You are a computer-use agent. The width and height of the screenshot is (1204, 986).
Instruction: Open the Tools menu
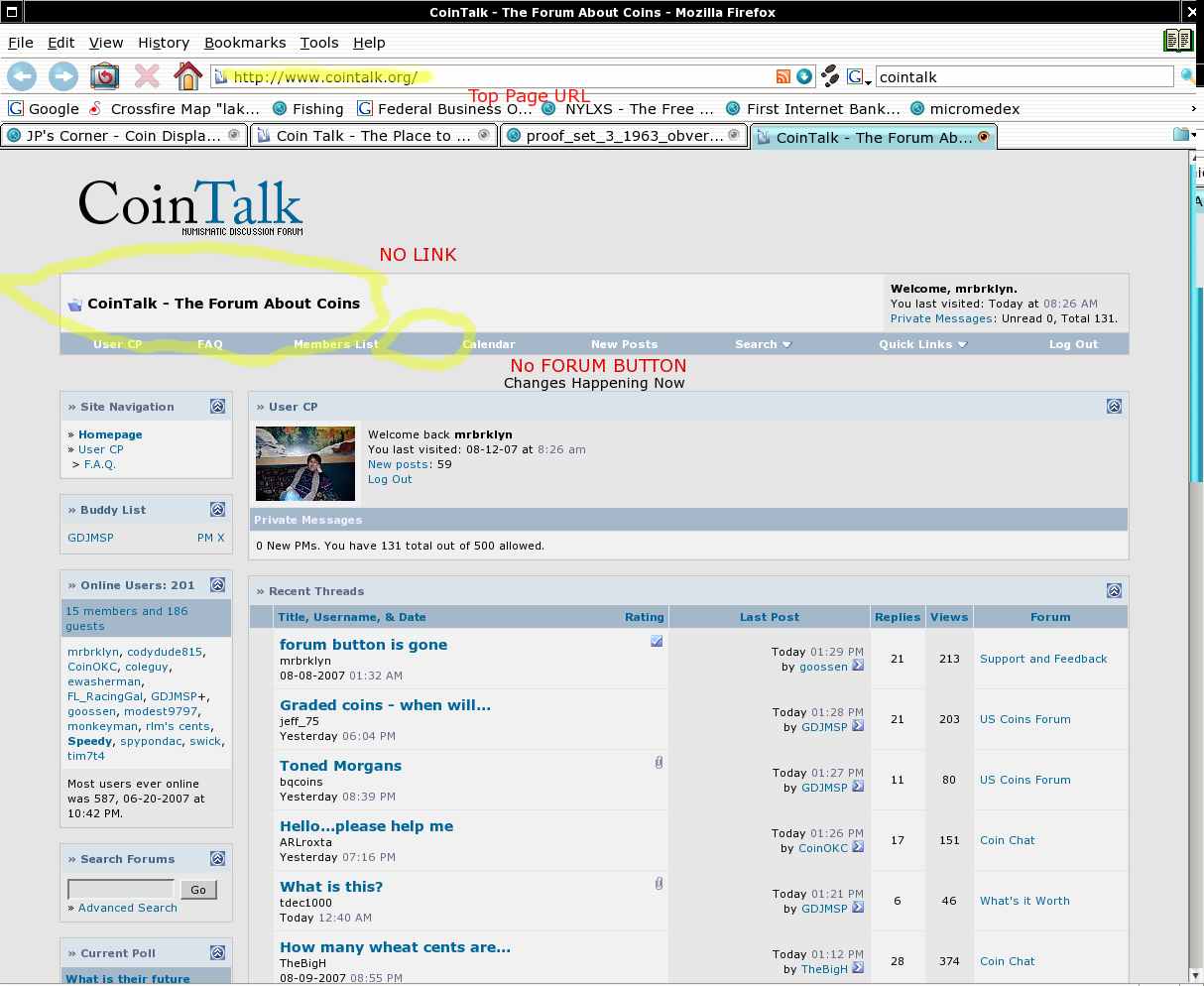coord(319,43)
